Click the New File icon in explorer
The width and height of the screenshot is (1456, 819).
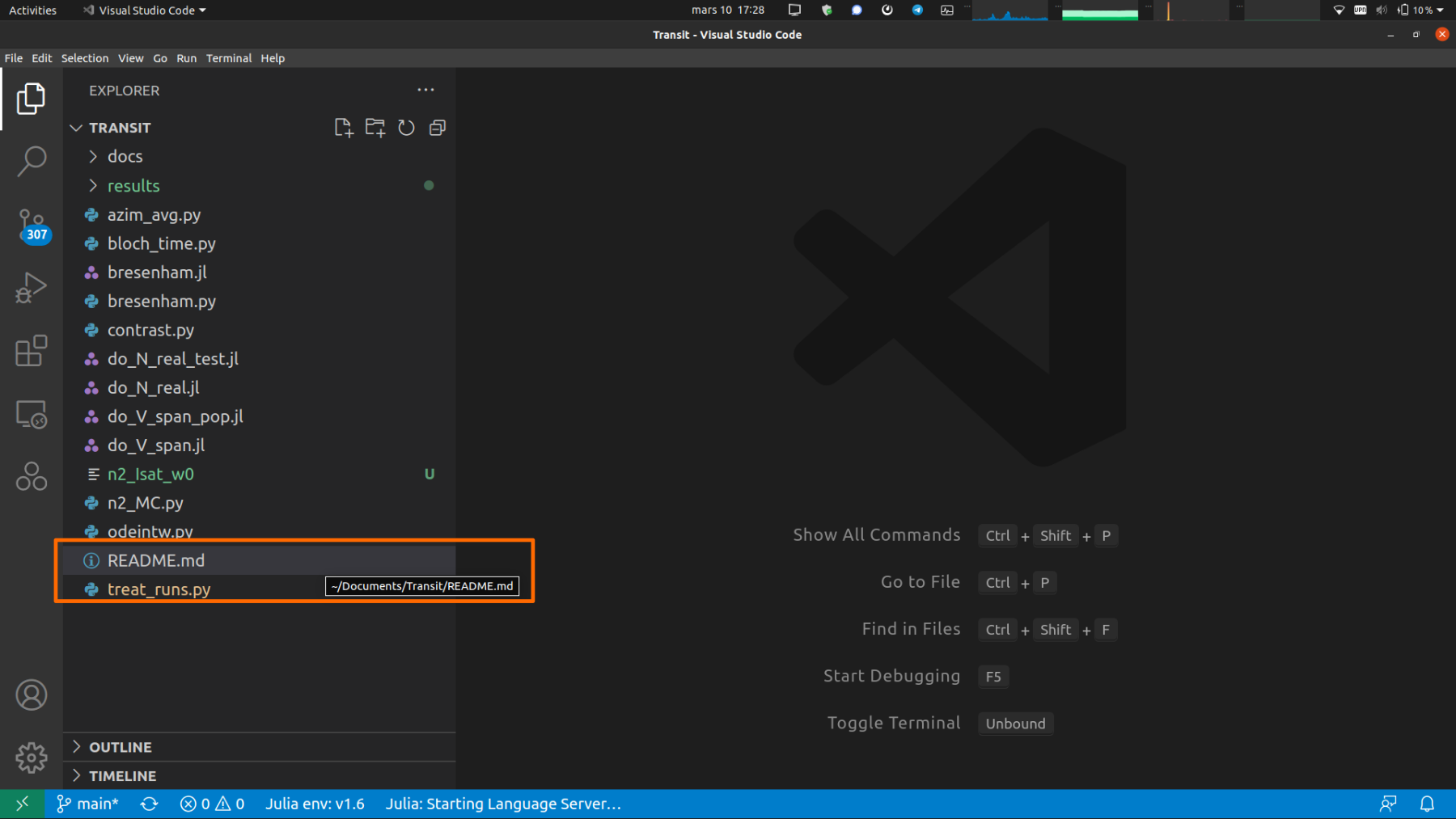tap(344, 128)
